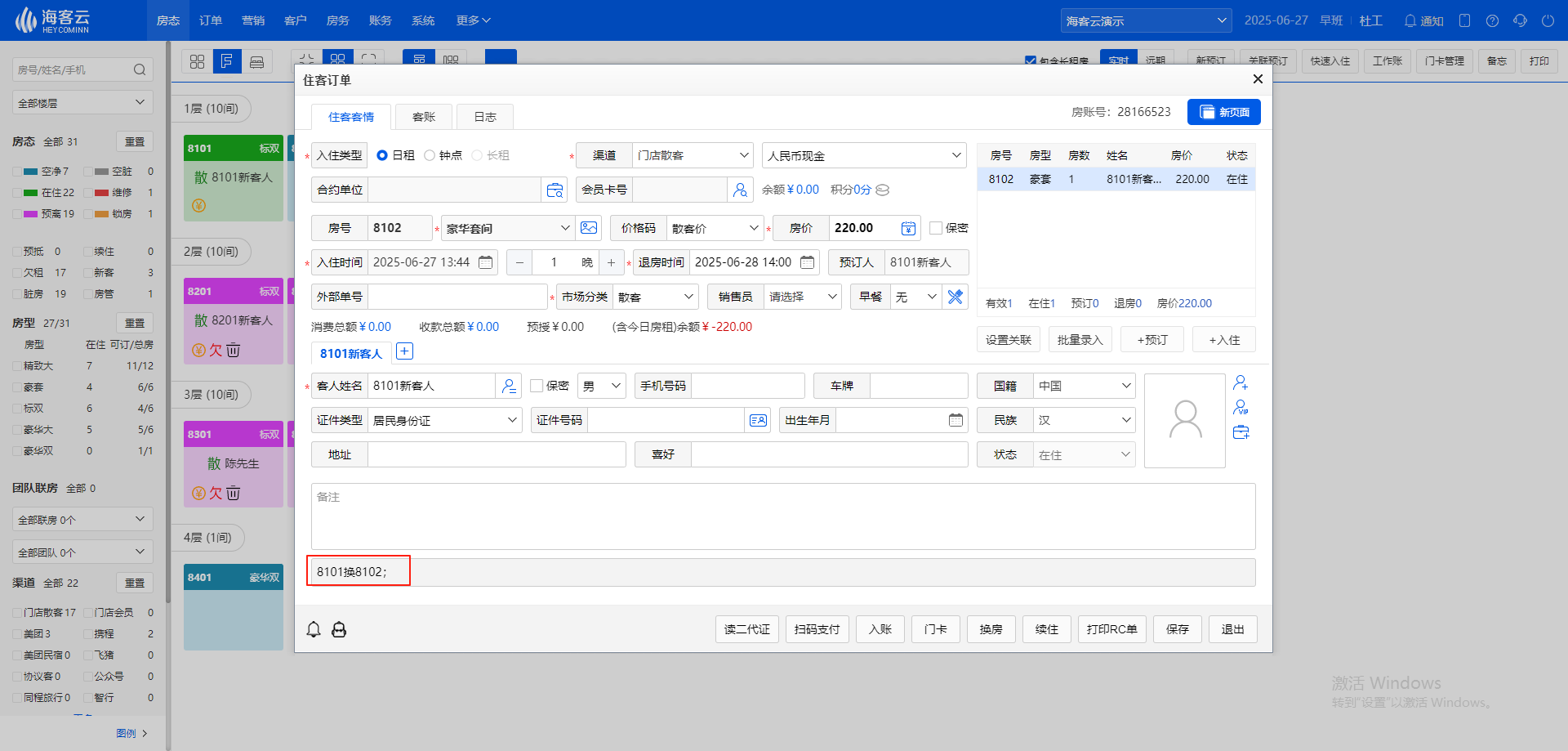Click the purple 预离 status color swatch
This screenshot has height=751, width=1568.
(31, 214)
